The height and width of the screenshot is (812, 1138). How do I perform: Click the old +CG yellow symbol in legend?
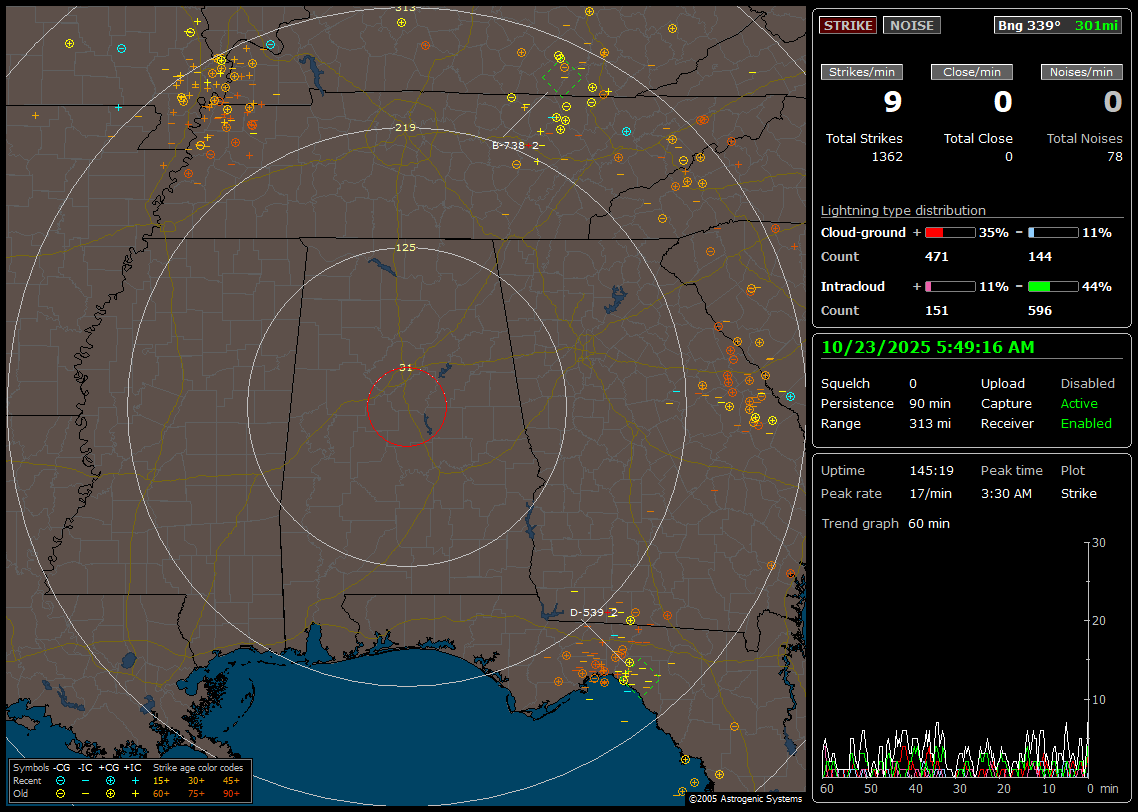click(110, 793)
